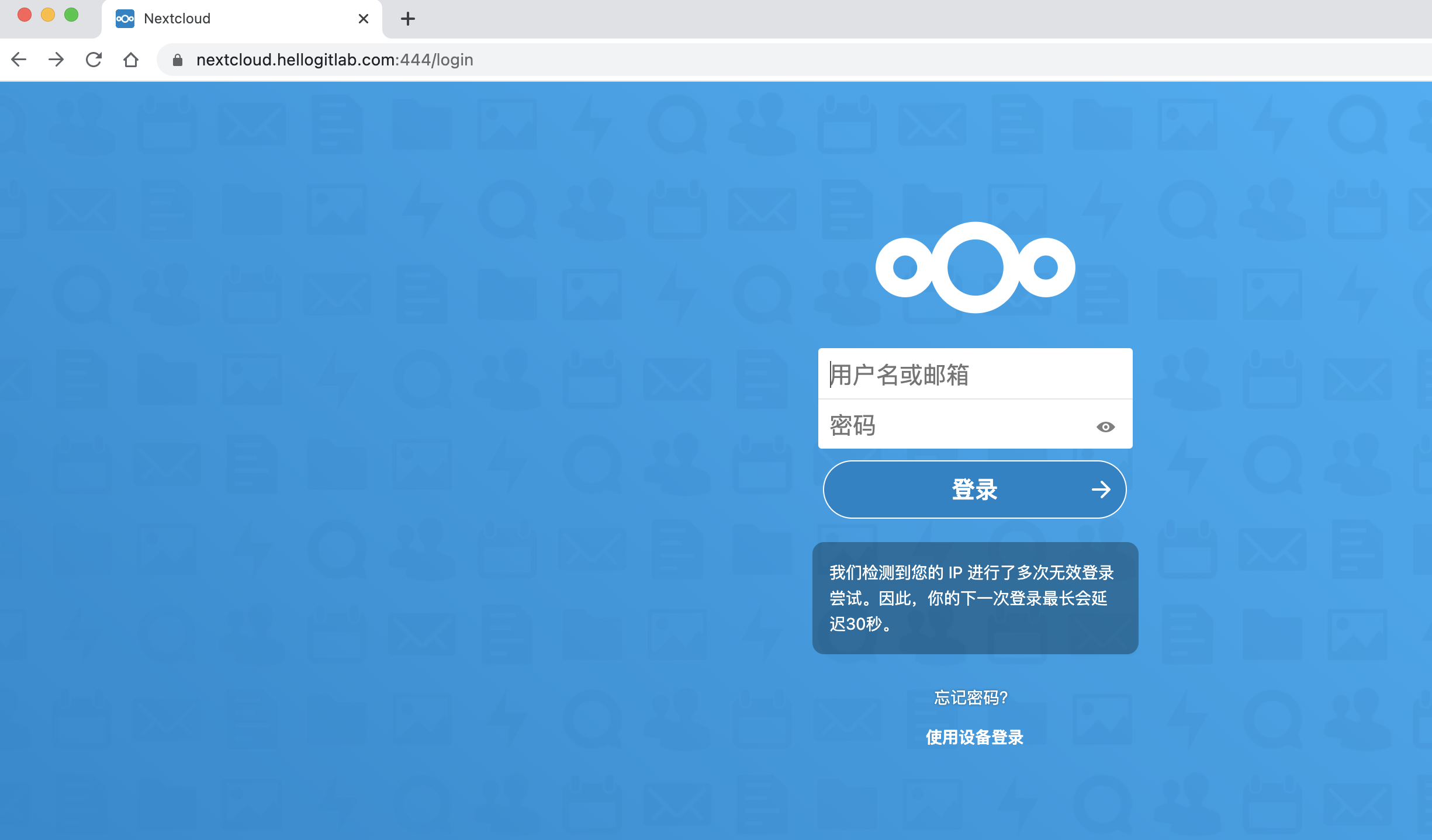This screenshot has width=1432, height=840.
Task: Focus the username or email field
Action: (975, 374)
